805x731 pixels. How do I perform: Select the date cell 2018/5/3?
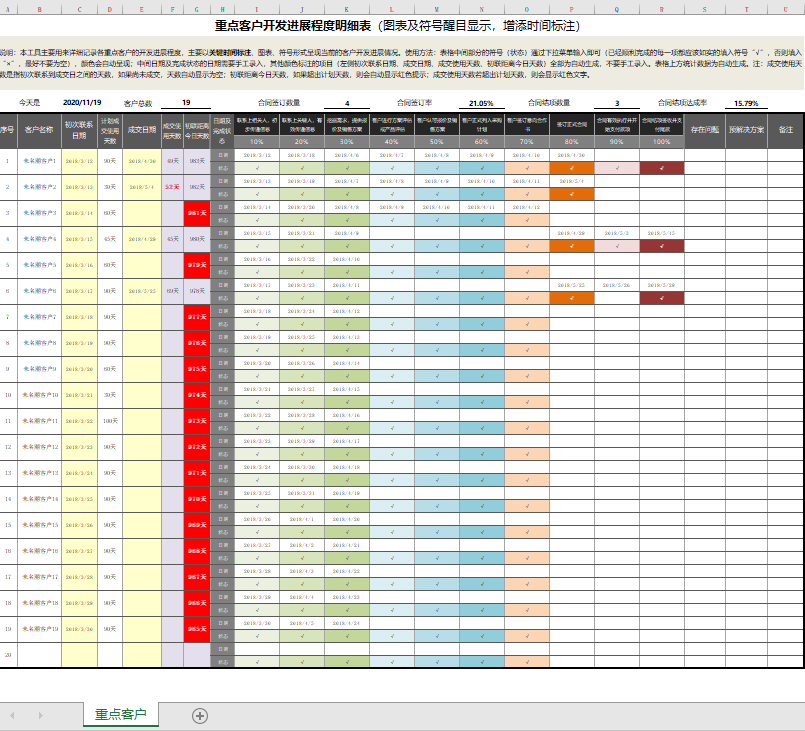[617, 233]
